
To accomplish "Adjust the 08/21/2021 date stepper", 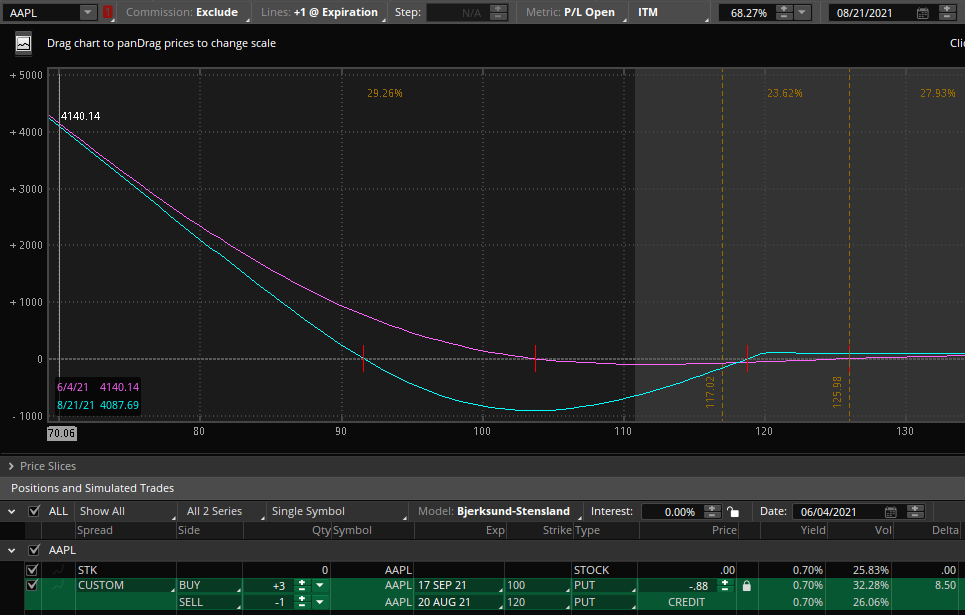I will coord(948,12).
